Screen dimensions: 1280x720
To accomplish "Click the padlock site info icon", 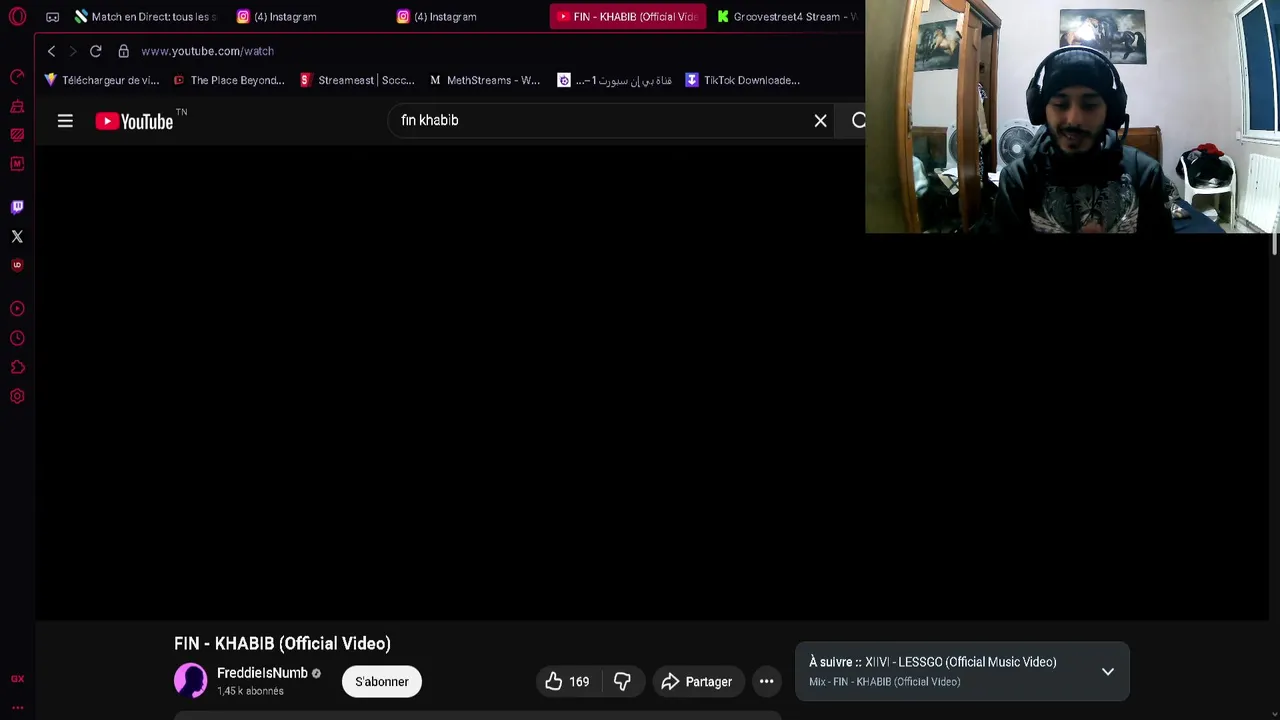I will pos(124,51).
